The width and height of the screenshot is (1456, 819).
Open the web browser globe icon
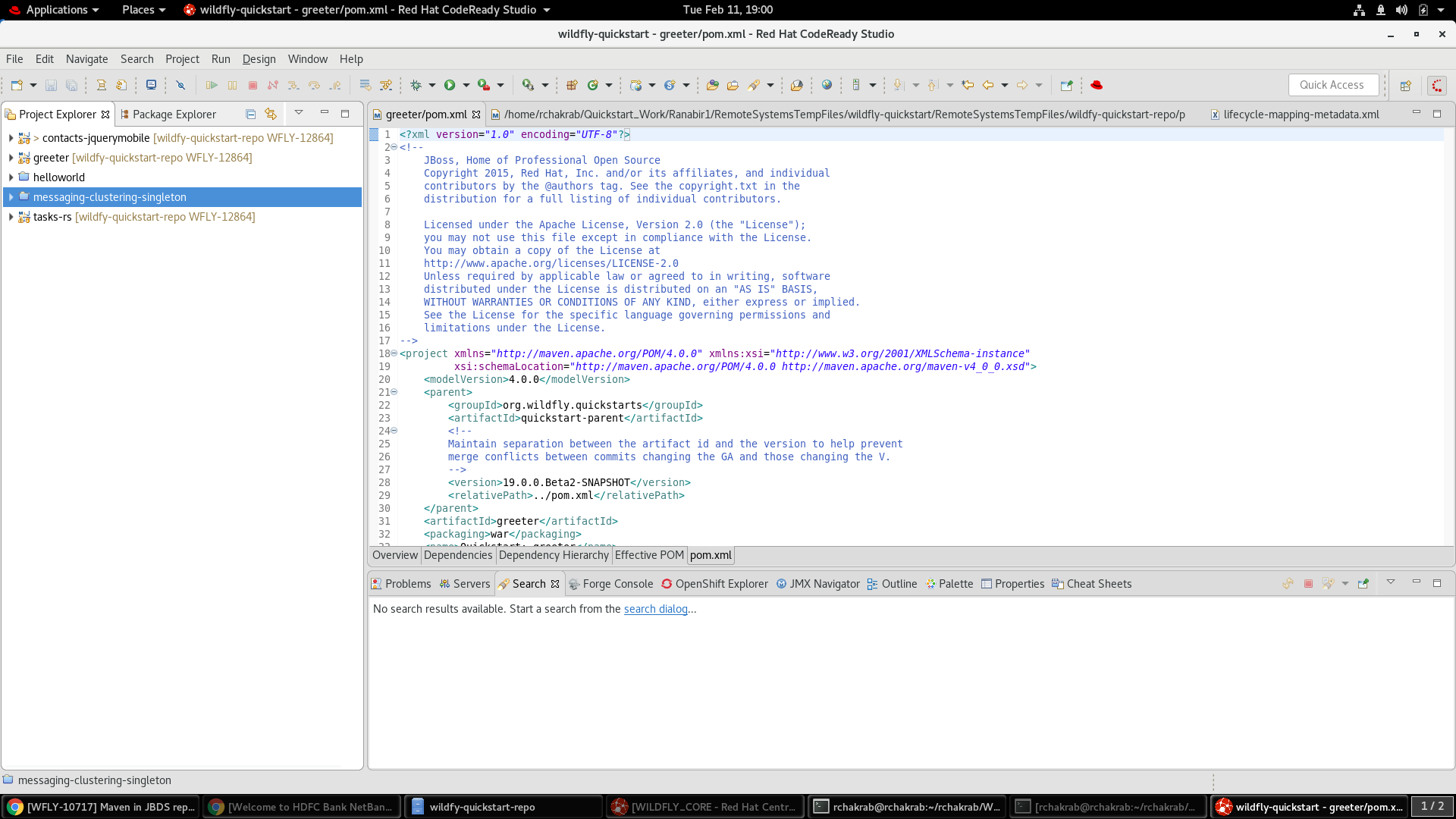click(x=827, y=85)
